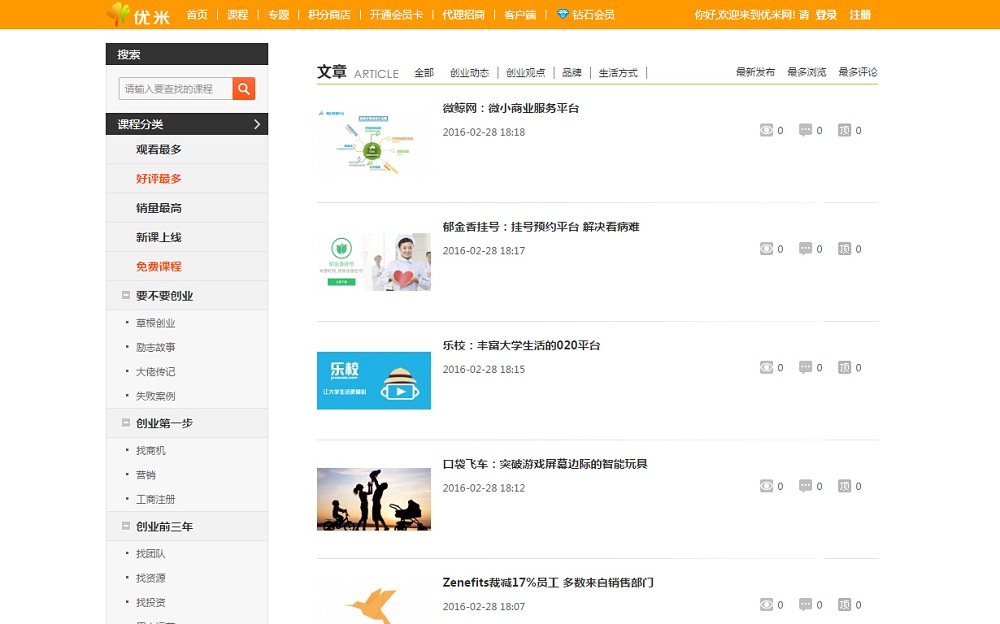
Task: Open 找团队 subcategory
Action: pos(151,554)
